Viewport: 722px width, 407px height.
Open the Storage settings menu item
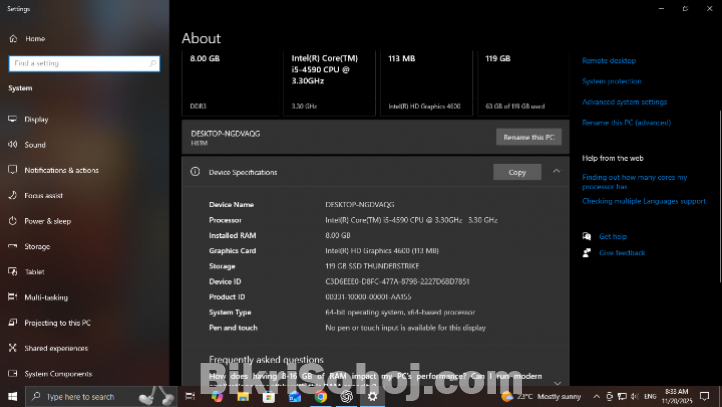[x=37, y=246]
